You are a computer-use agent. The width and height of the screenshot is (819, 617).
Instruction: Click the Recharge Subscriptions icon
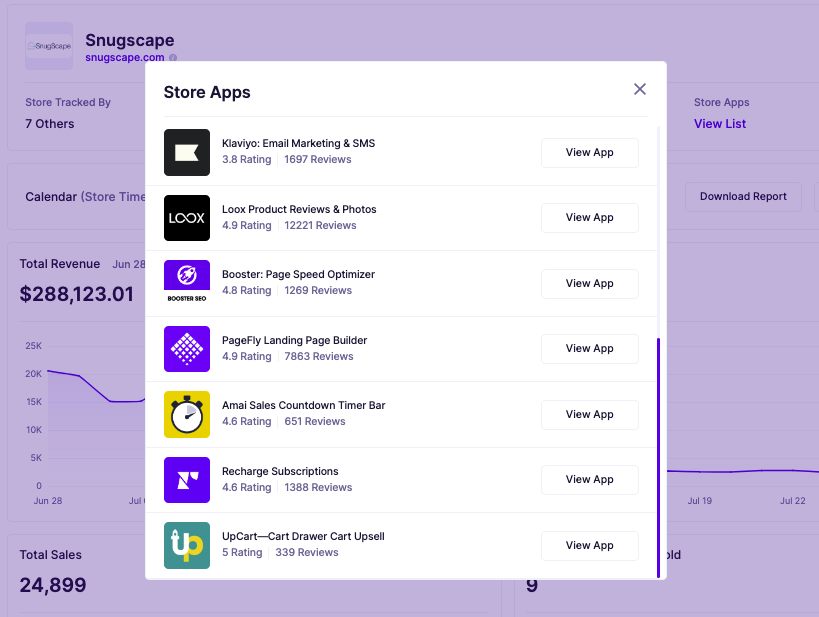tap(185, 479)
